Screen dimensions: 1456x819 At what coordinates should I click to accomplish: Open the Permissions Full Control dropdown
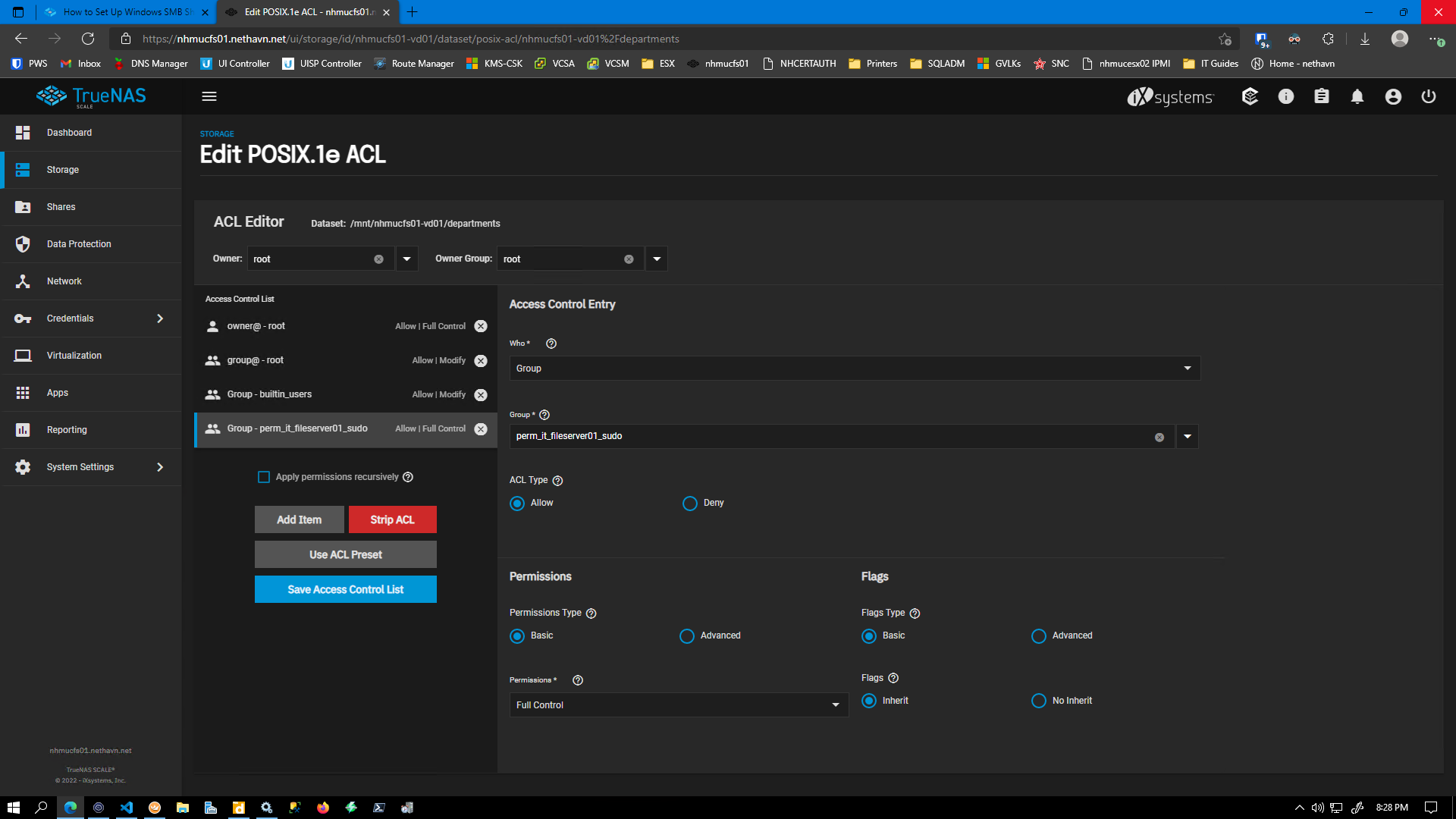coord(679,705)
